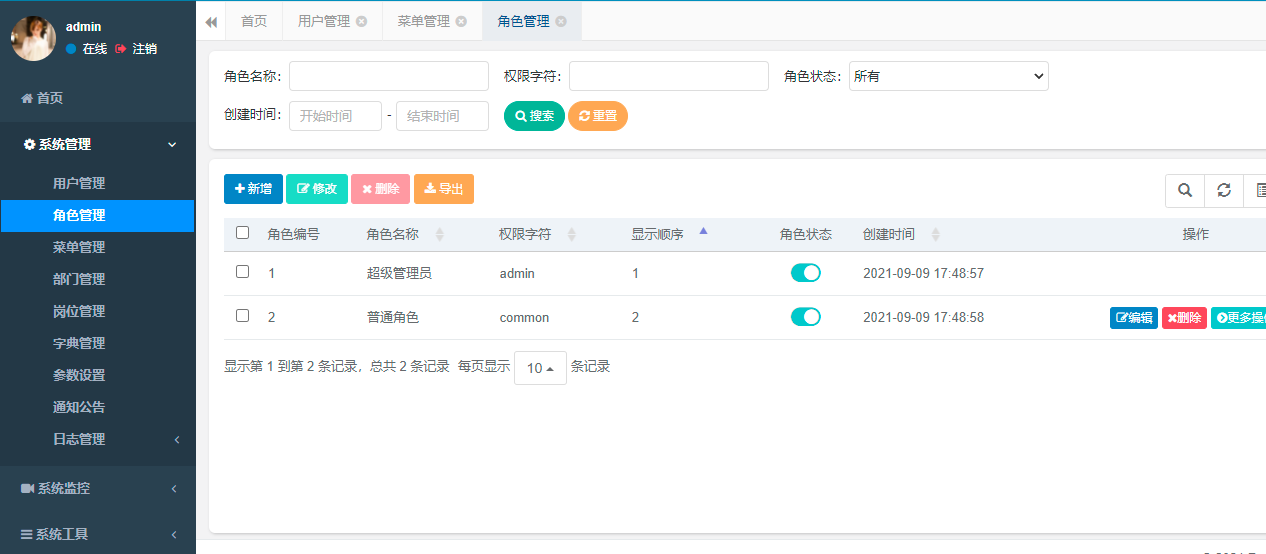Screen dimensions: 1266x554
Task: Click the 权限字符 input field
Action: point(669,76)
